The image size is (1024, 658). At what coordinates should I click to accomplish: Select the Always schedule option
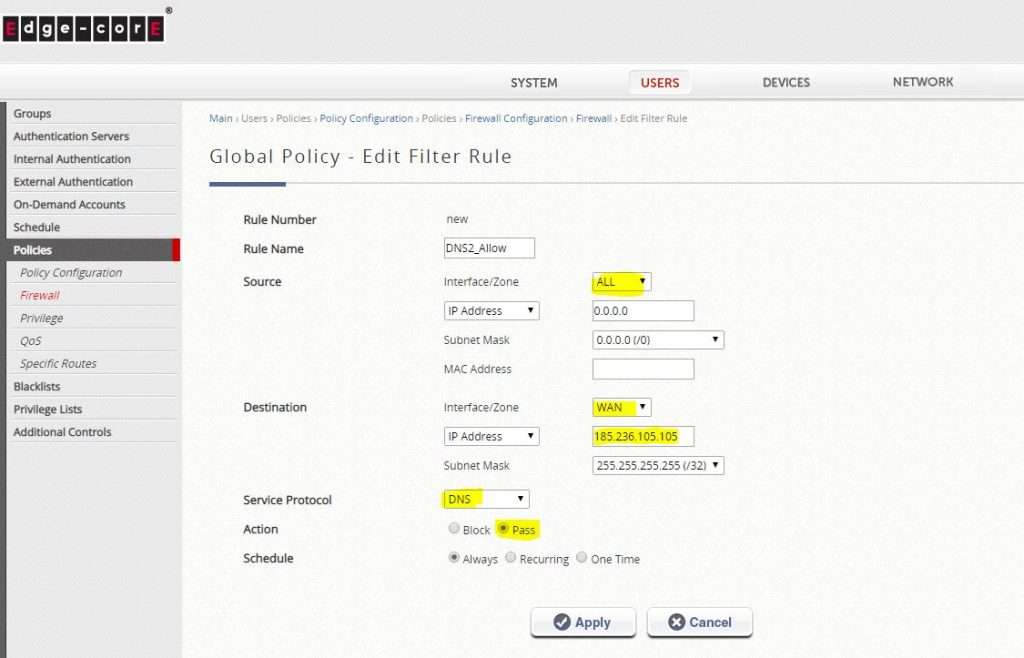(x=455, y=558)
